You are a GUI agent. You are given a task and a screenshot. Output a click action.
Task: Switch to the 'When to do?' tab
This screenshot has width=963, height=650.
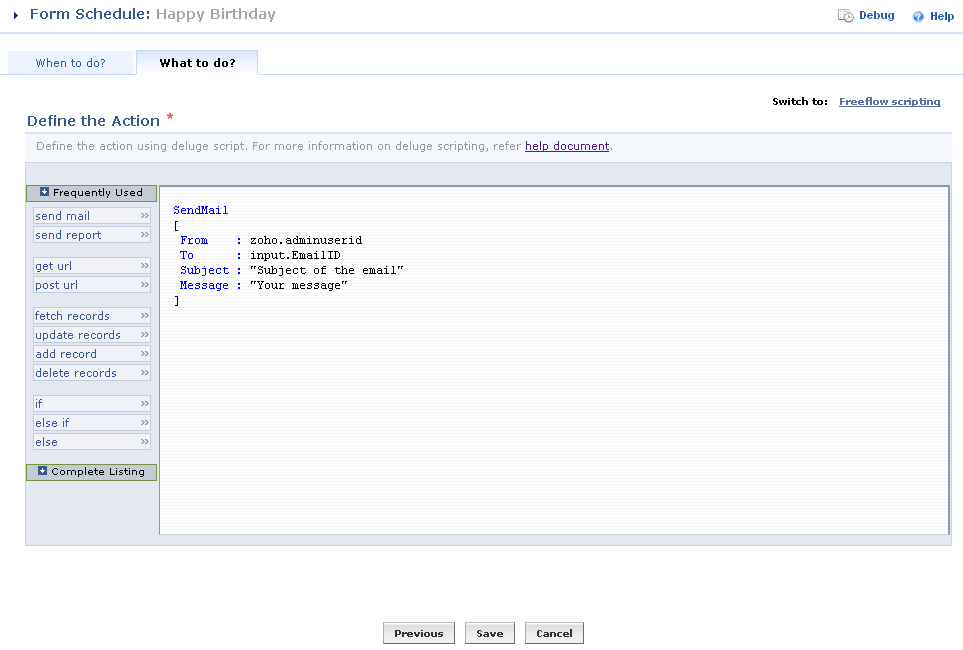coord(70,63)
